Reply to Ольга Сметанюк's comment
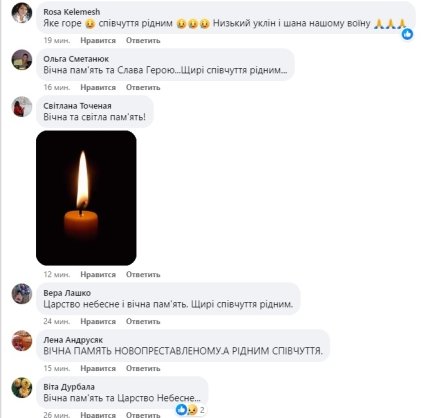Screen dimensions: 428x418 pyautogui.click(x=143, y=87)
